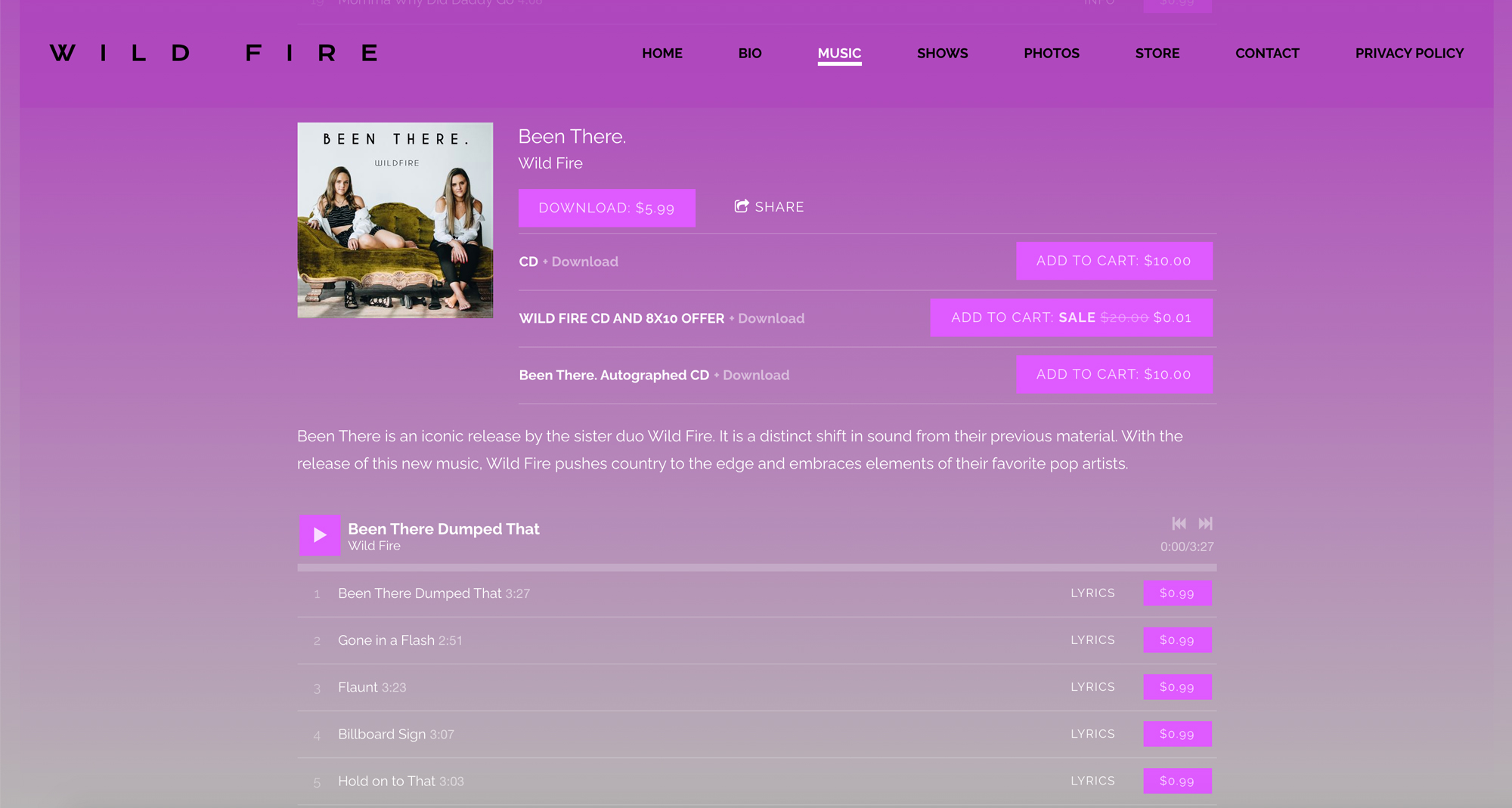This screenshot has height=808, width=1512.
Task: Go to the CONTACT page
Action: point(1267,53)
